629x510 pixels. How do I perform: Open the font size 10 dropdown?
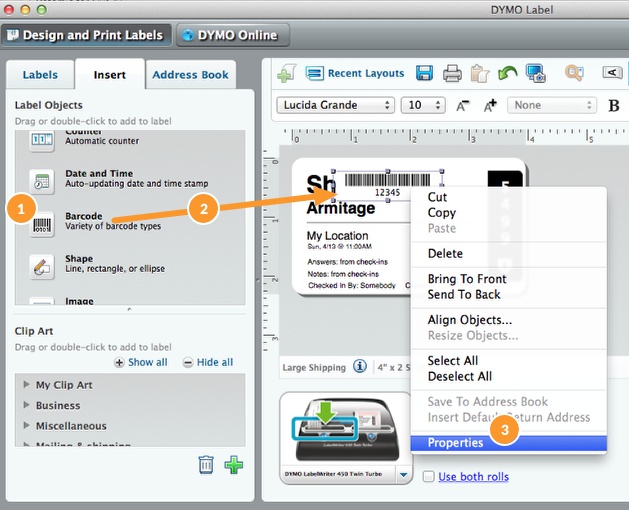pyautogui.click(x=423, y=105)
